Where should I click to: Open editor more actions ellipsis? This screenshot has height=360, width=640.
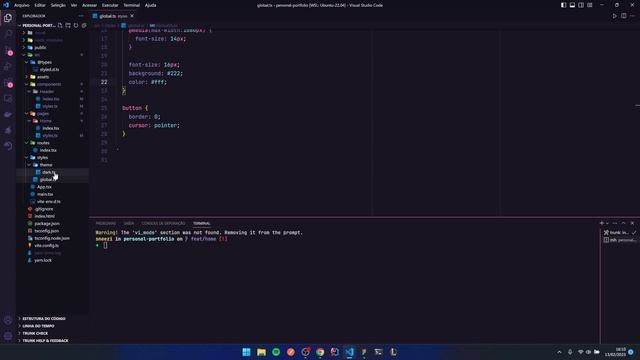pyautogui.click(x=632, y=16)
